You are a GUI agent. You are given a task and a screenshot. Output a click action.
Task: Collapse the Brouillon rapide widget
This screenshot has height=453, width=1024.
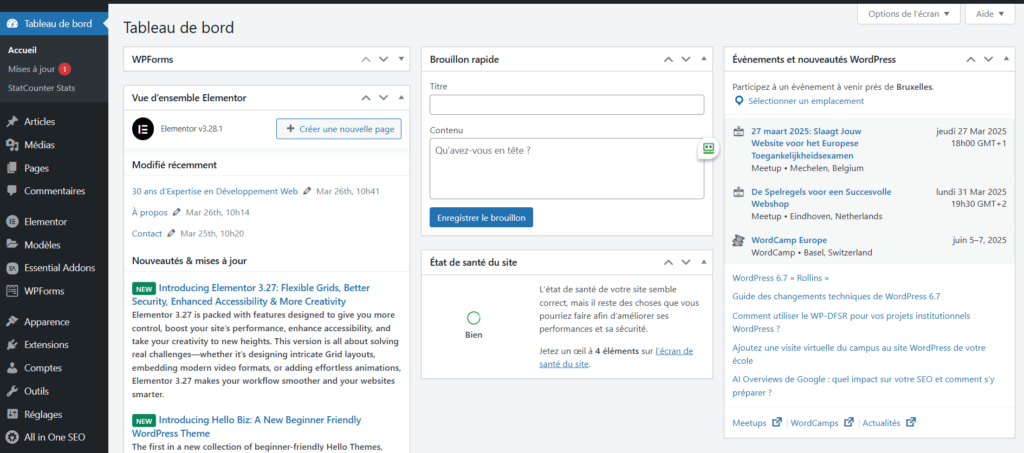click(x=703, y=59)
